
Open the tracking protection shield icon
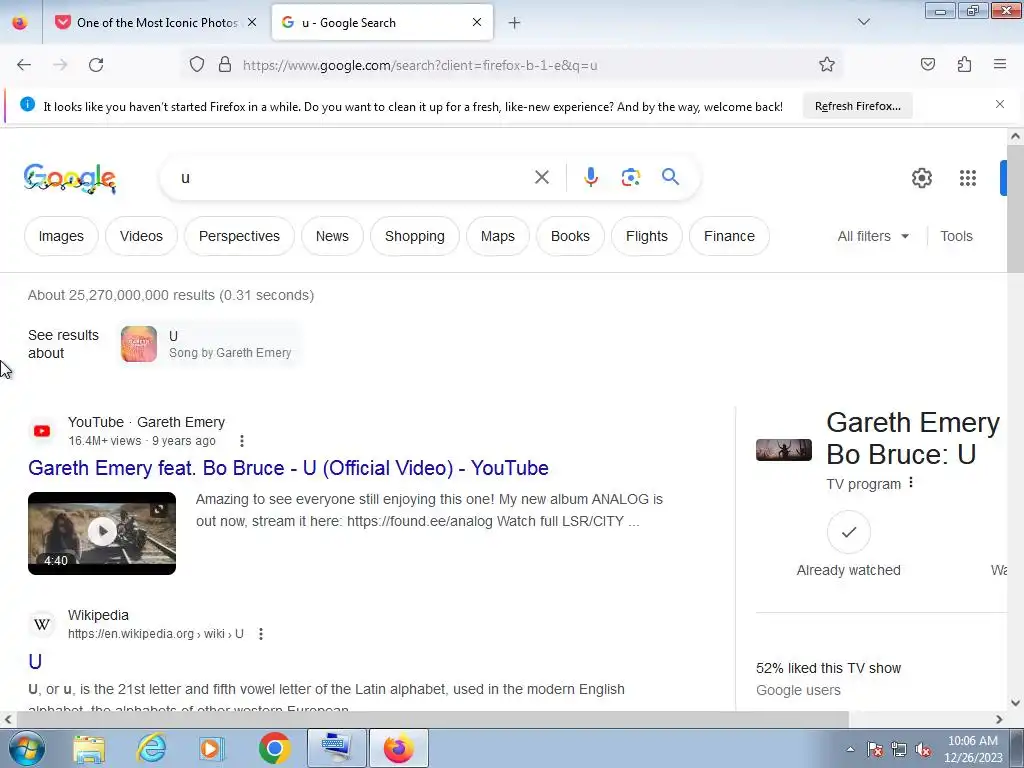click(197, 65)
